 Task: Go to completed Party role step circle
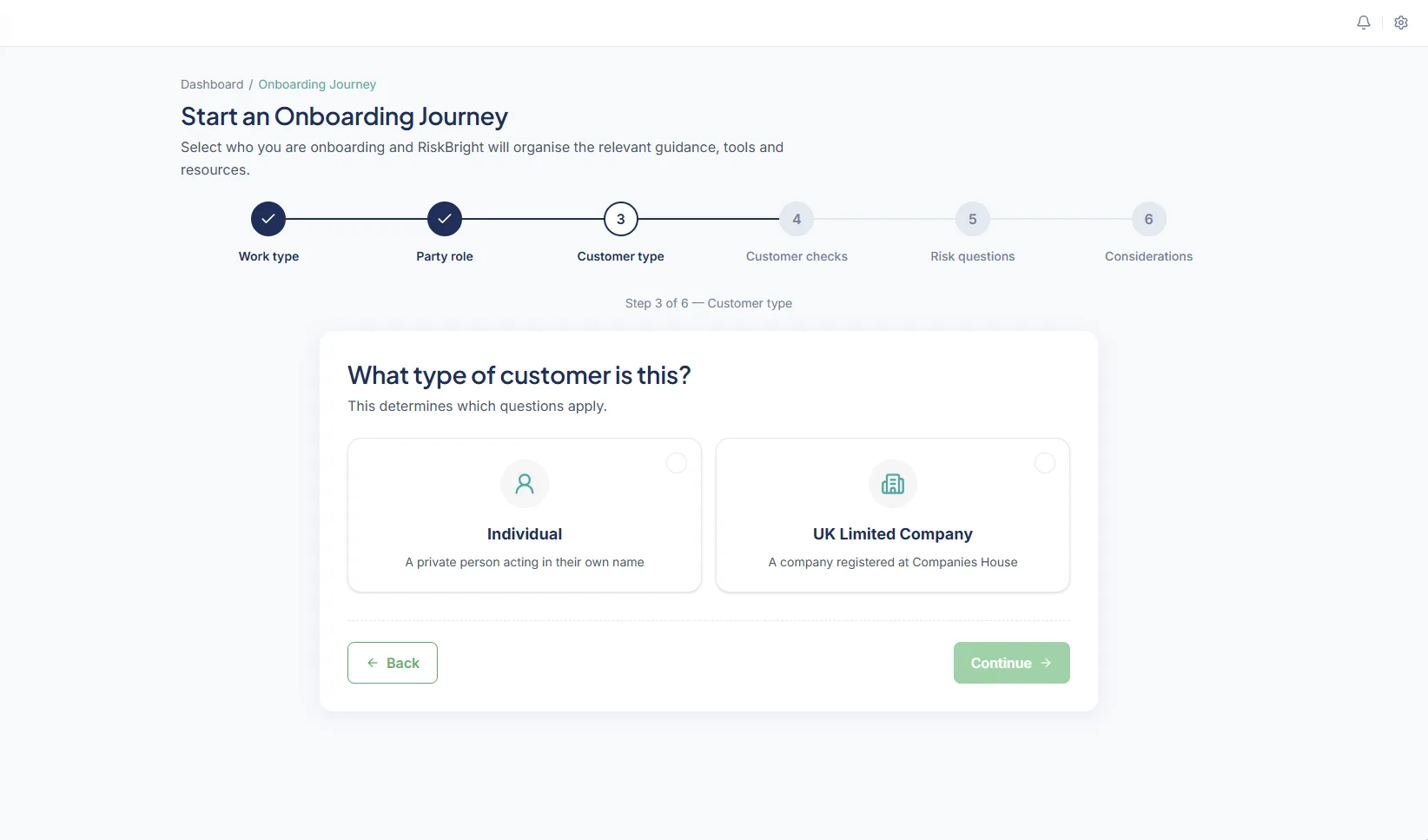click(445, 219)
